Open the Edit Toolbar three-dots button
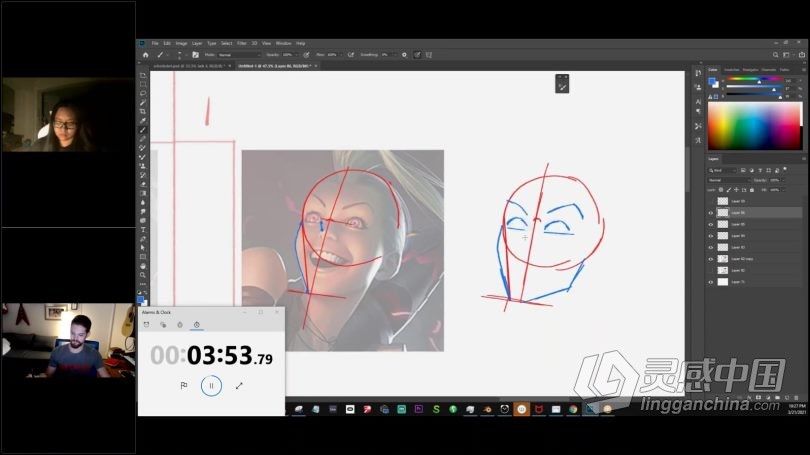The image size is (810, 455). (143, 284)
